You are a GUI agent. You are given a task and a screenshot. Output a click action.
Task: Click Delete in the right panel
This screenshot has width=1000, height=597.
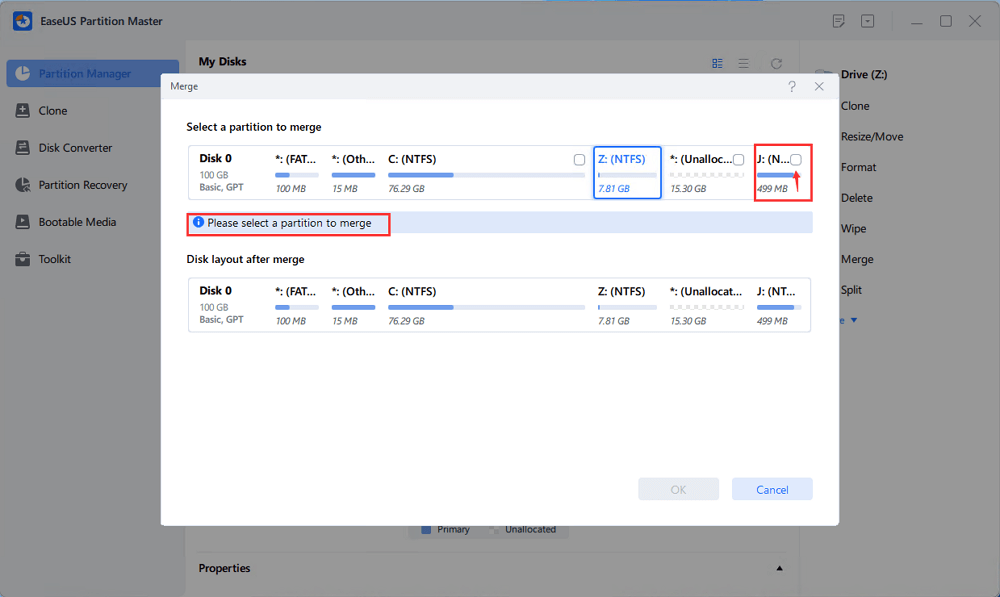tap(857, 198)
